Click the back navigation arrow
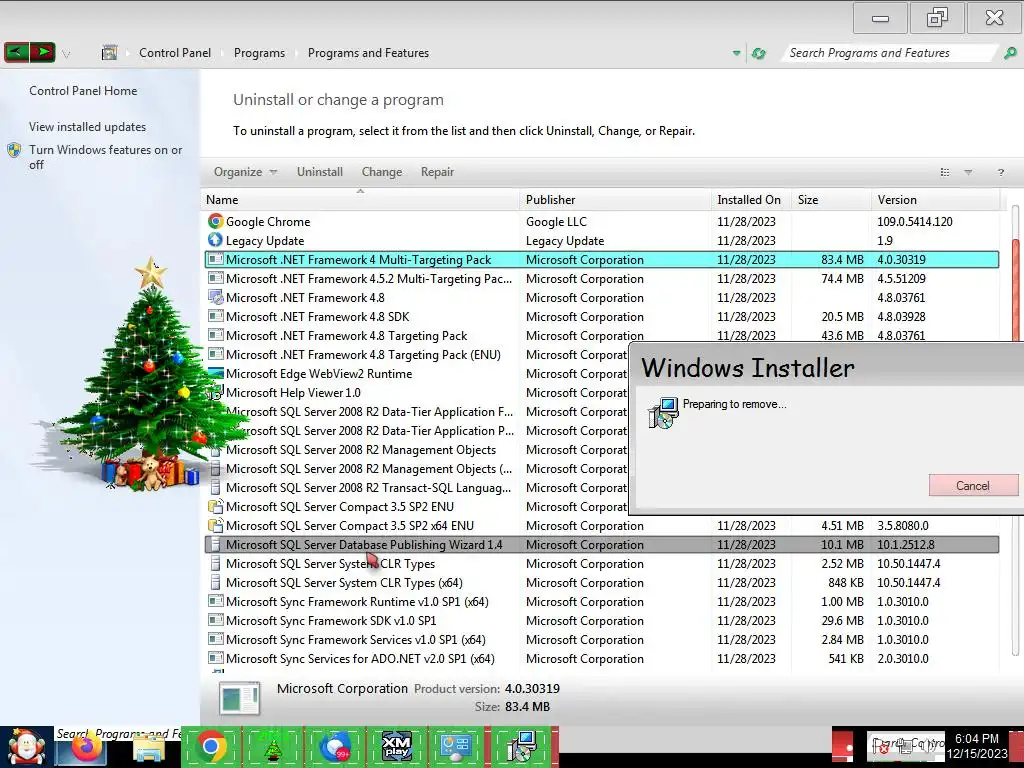 click(16, 52)
